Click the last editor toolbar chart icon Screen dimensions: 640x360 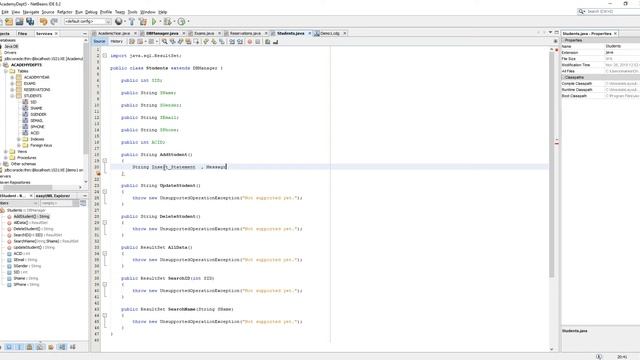276,42
